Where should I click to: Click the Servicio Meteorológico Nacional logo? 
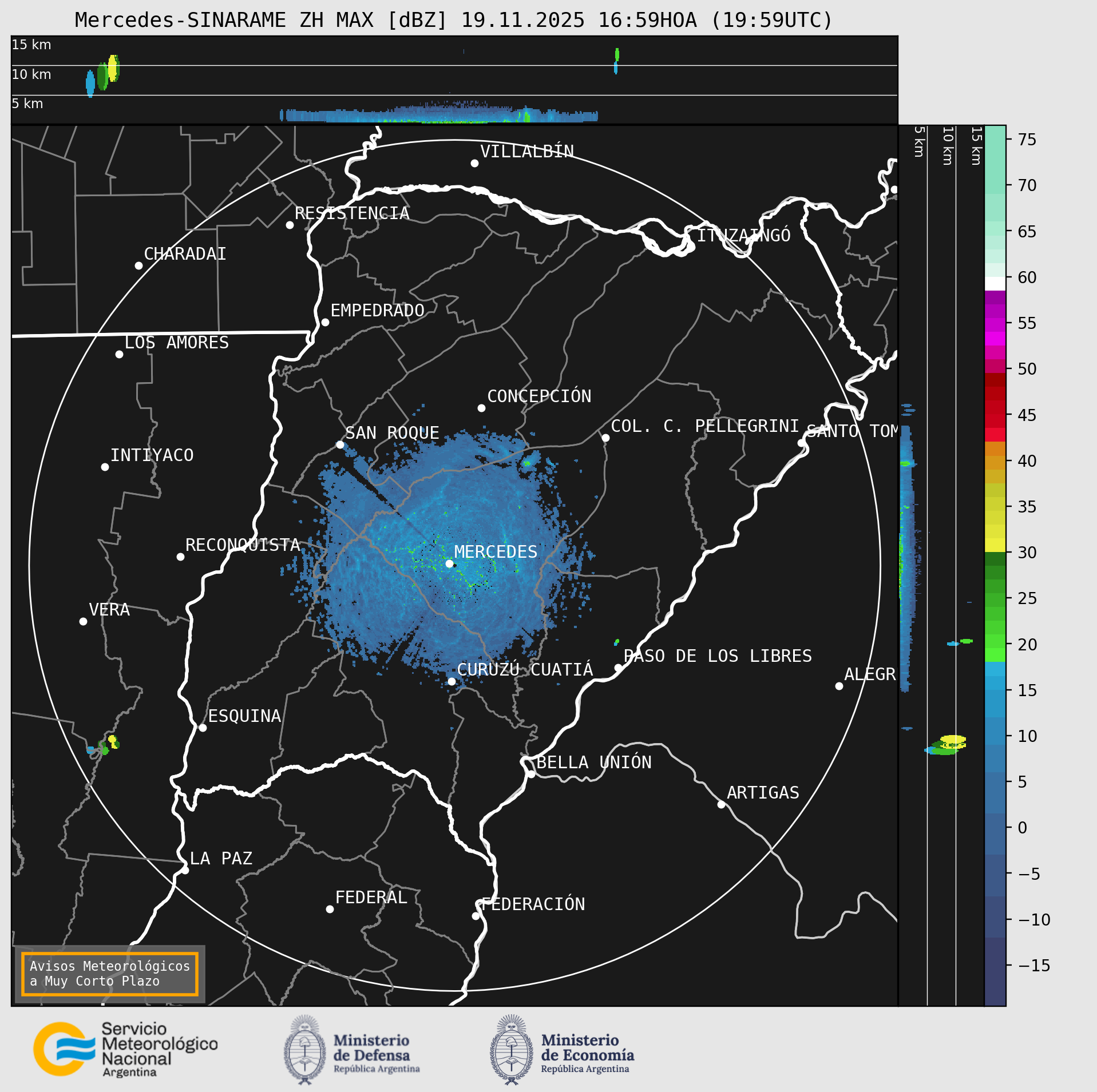click(x=125, y=1050)
